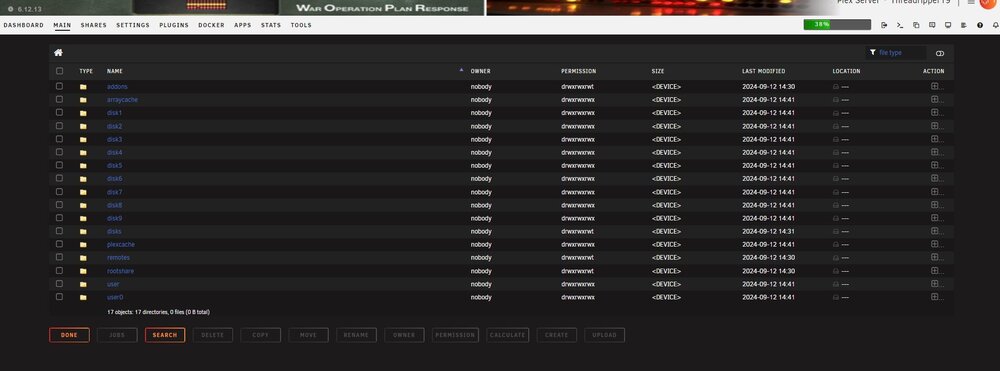The width and height of the screenshot is (1000, 371).
Task: Open the Dashboard menu tab
Action: (24, 25)
